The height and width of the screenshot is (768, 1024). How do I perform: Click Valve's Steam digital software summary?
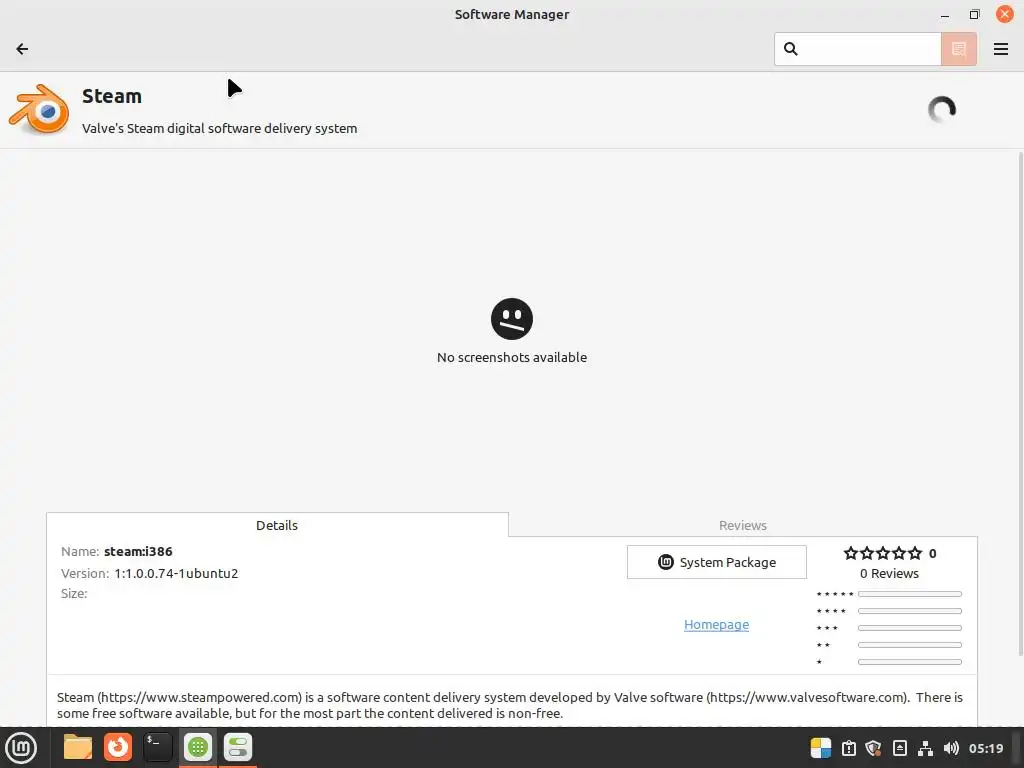(x=219, y=129)
